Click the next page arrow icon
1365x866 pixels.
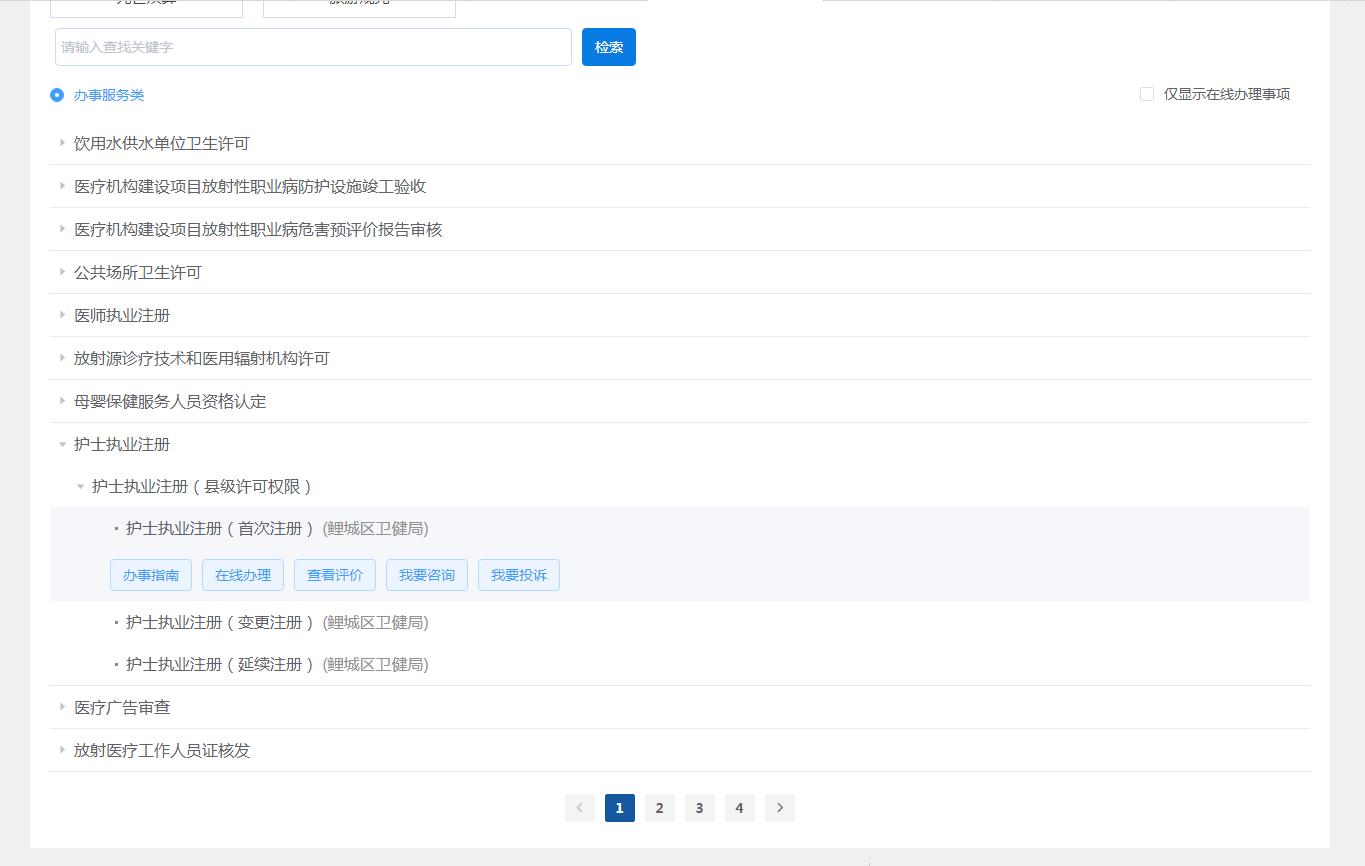point(780,808)
